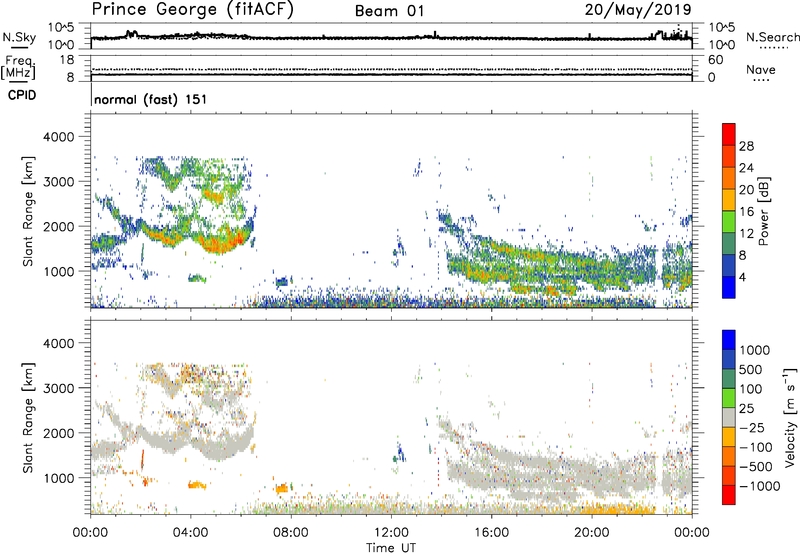The height and width of the screenshot is (554, 800).
Task: Click the '1000' tick on Velocity colorbar
Action: tap(755, 350)
